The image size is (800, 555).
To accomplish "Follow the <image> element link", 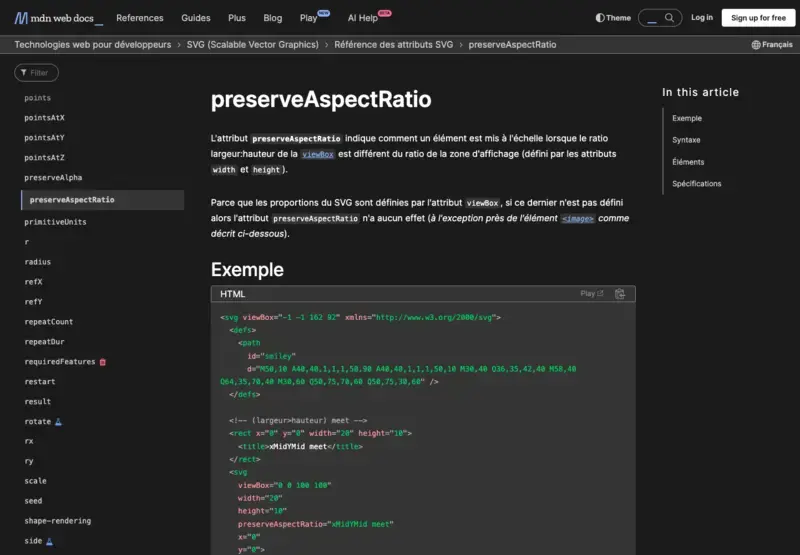I will [578, 218].
